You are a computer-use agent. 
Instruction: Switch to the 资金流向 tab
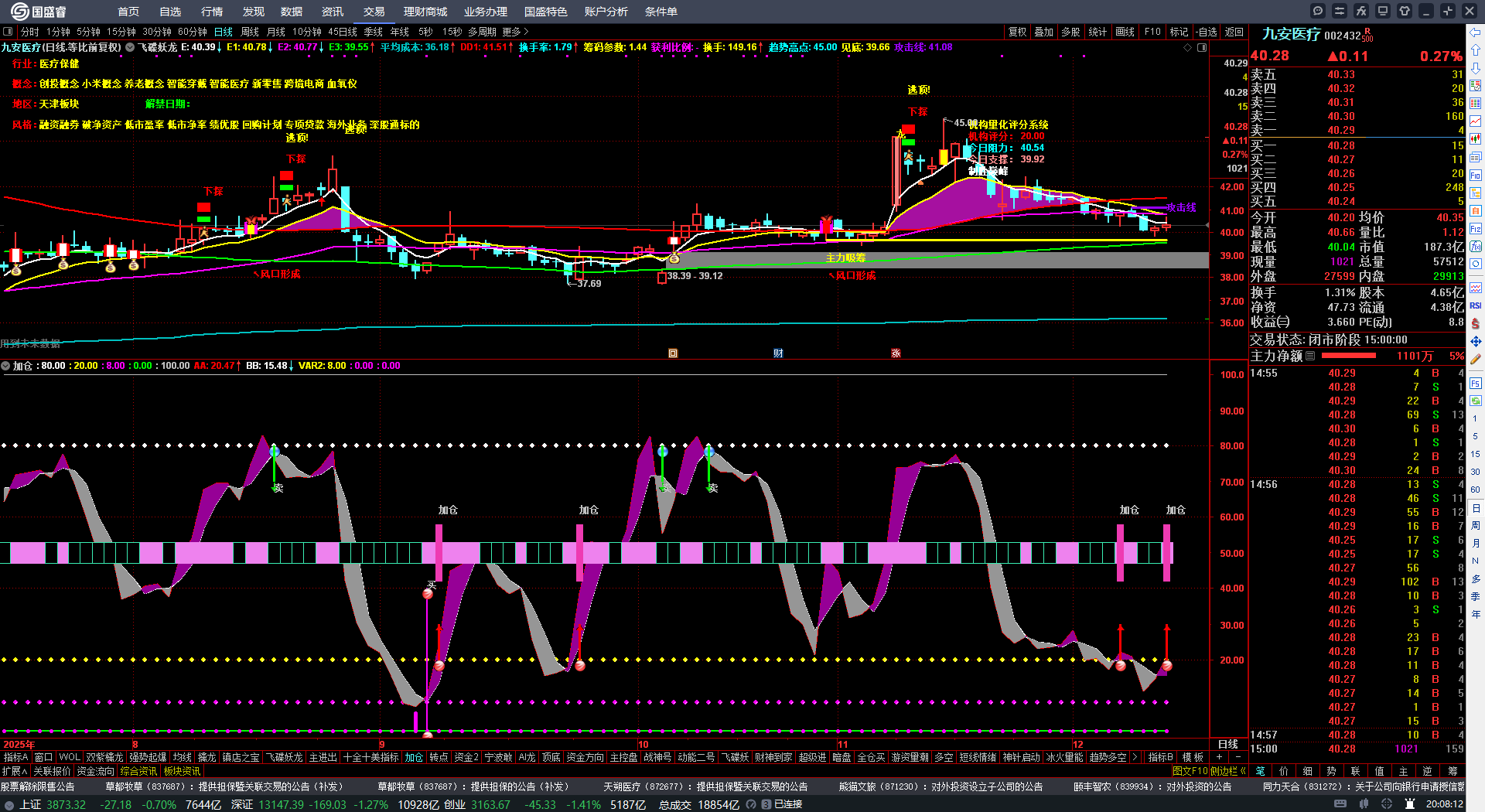(96, 771)
